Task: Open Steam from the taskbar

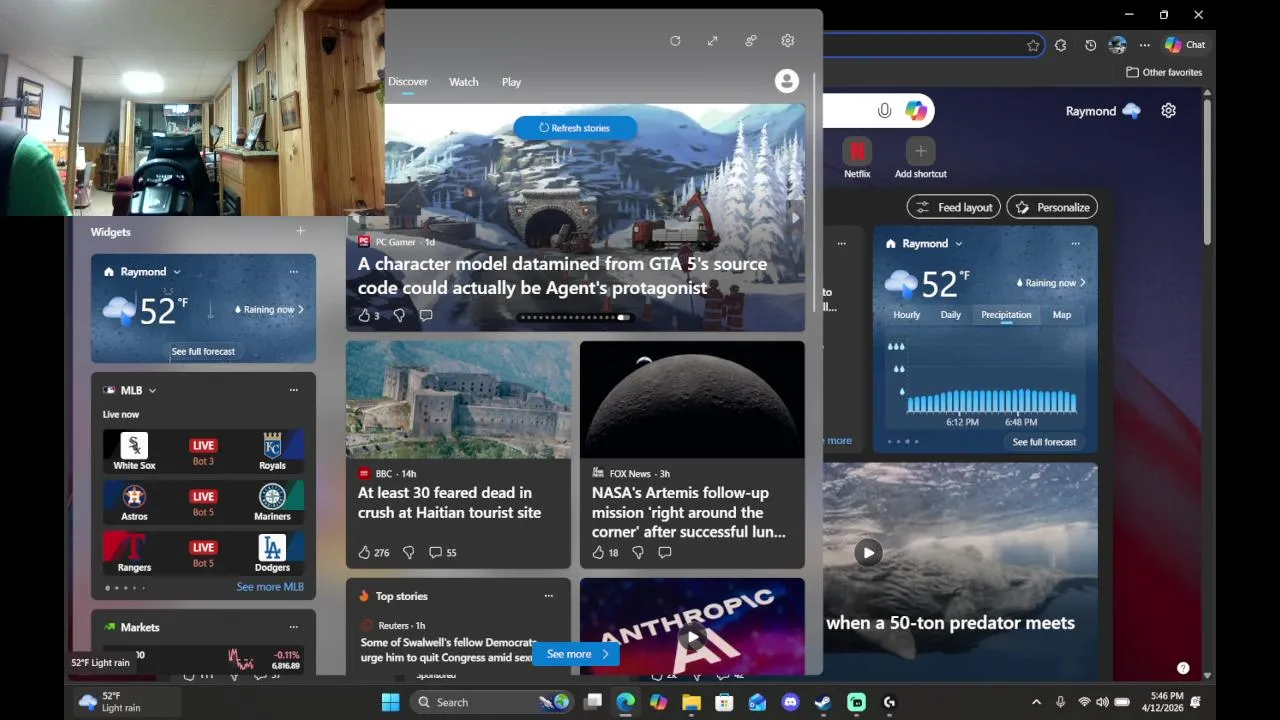Action: click(823, 702)
